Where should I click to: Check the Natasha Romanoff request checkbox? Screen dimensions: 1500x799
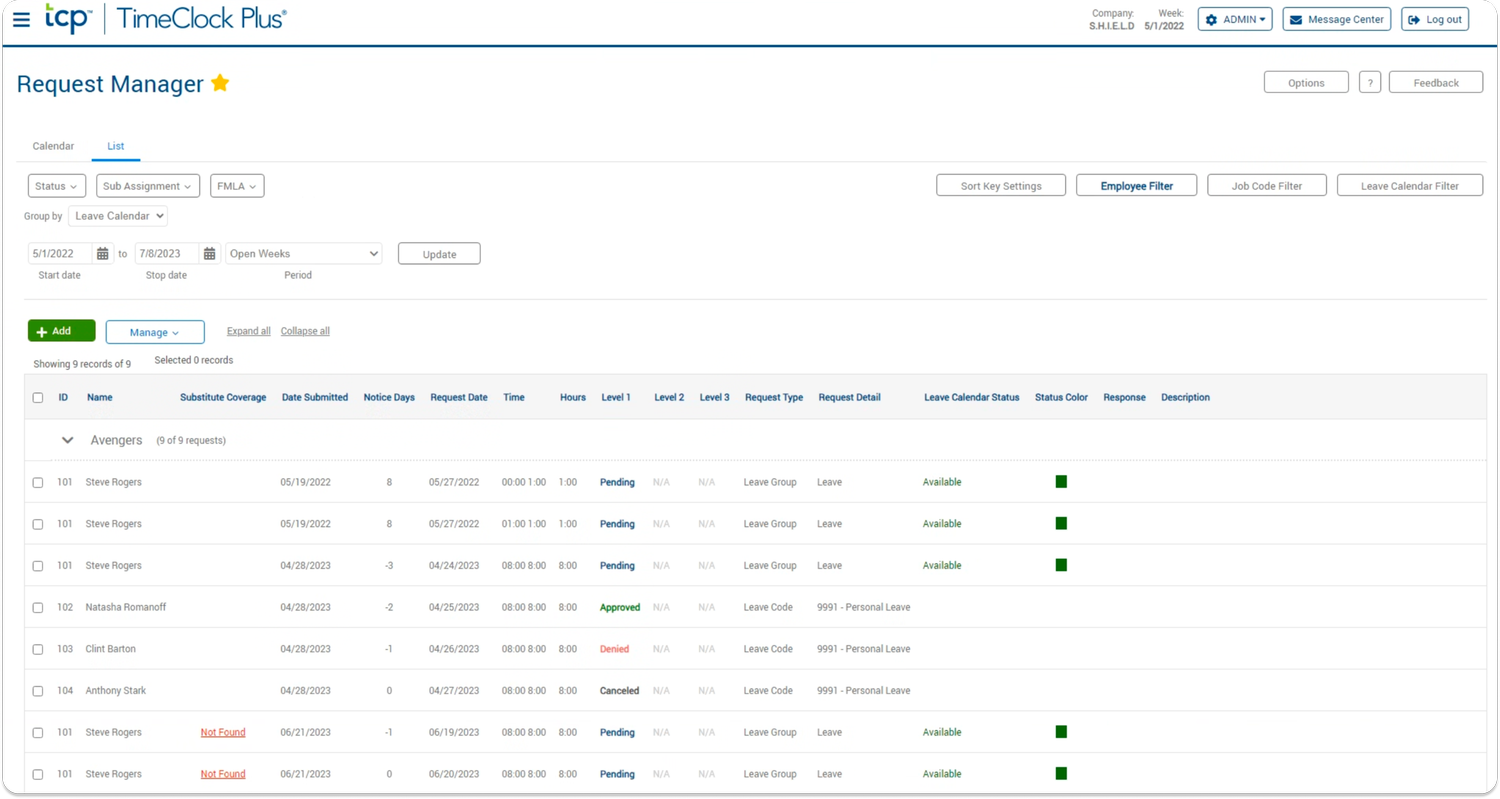pos(38,608)
